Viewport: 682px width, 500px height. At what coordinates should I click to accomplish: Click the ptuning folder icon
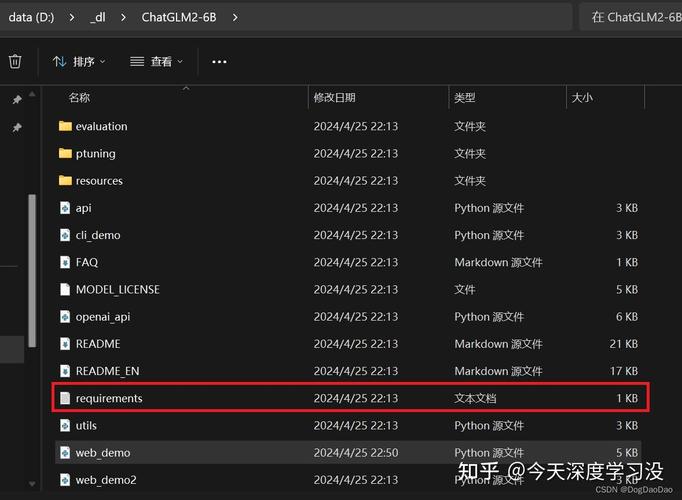65,153
